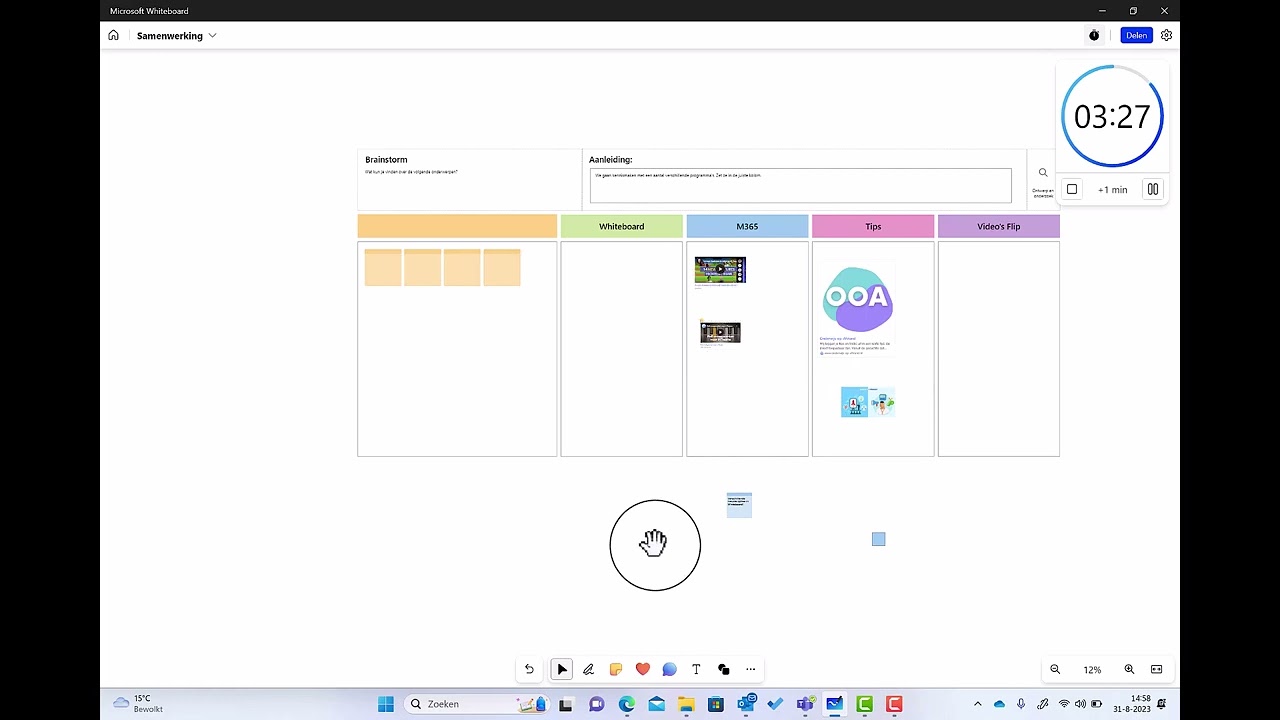Zoom out of the whiteboard canvas
This screenshot has height=720, width=1280.
tap(1055, 670)
